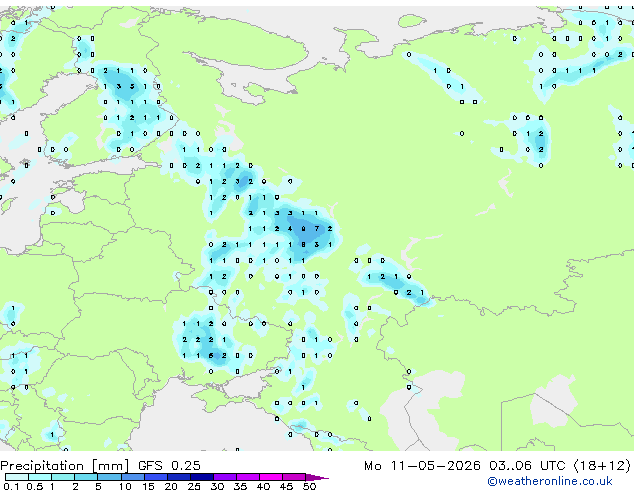This screenshot has width=634, height=490.
Task: Click the GFS 0.25 model label
Action: coord(169,466)
